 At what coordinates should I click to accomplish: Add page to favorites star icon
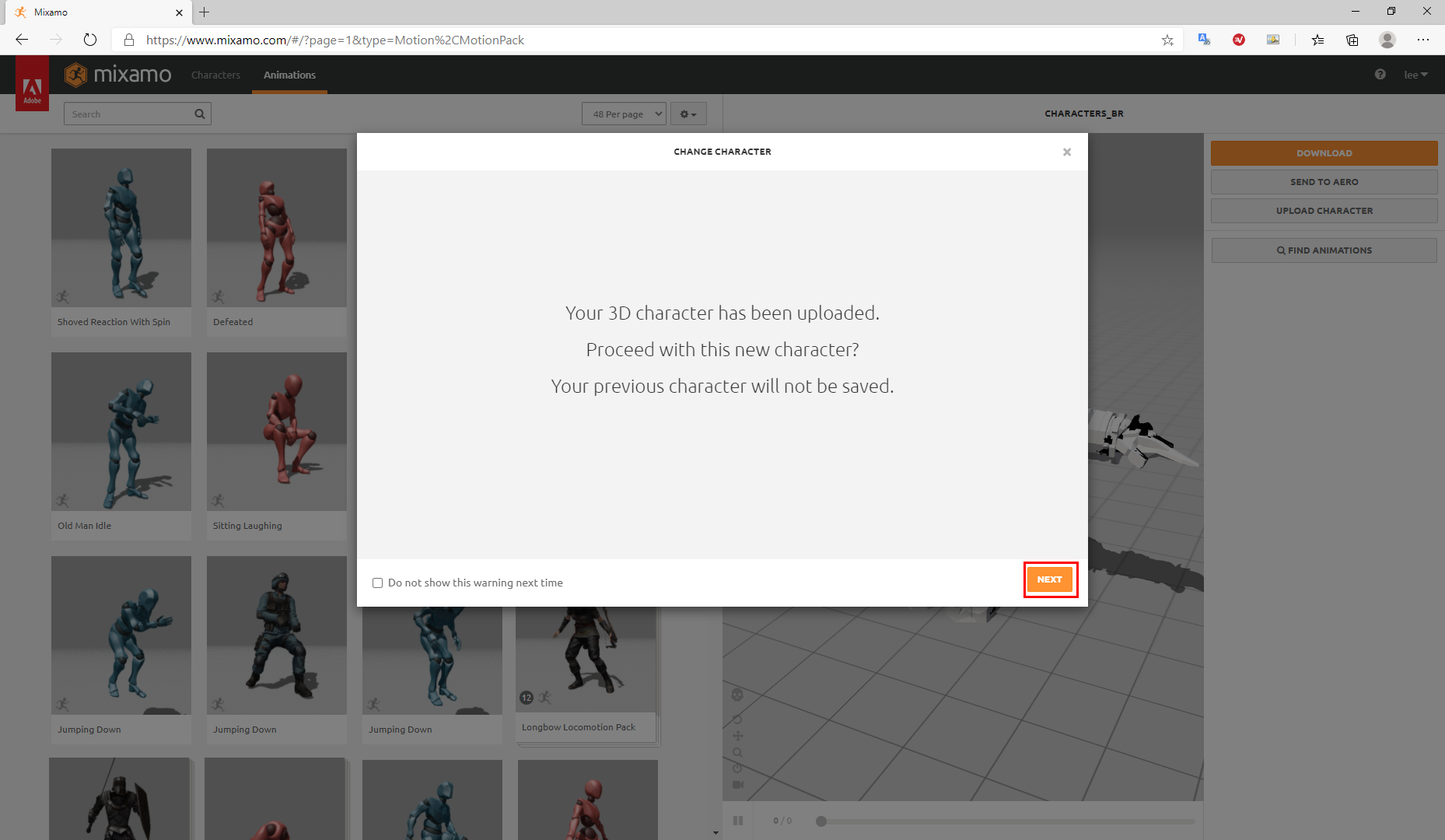pyautogui.click(x=1167, y=40)
